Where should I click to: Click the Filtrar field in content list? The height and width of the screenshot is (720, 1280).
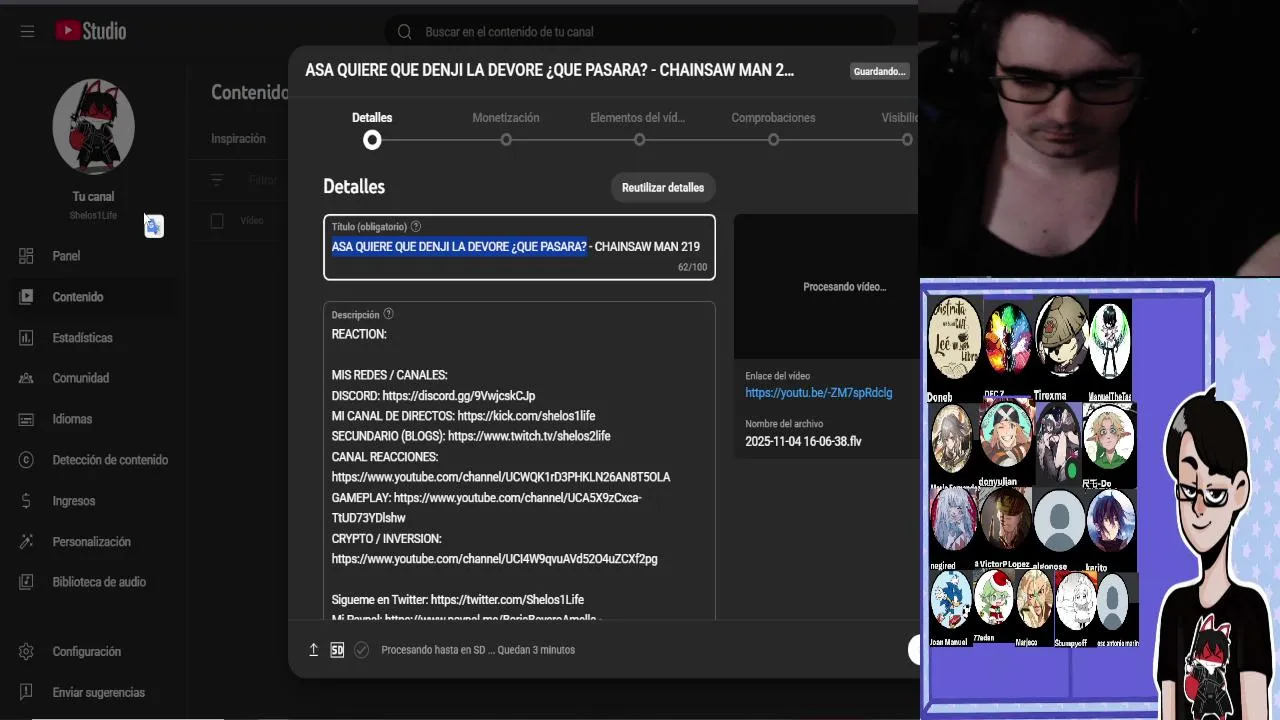(263, 180)
